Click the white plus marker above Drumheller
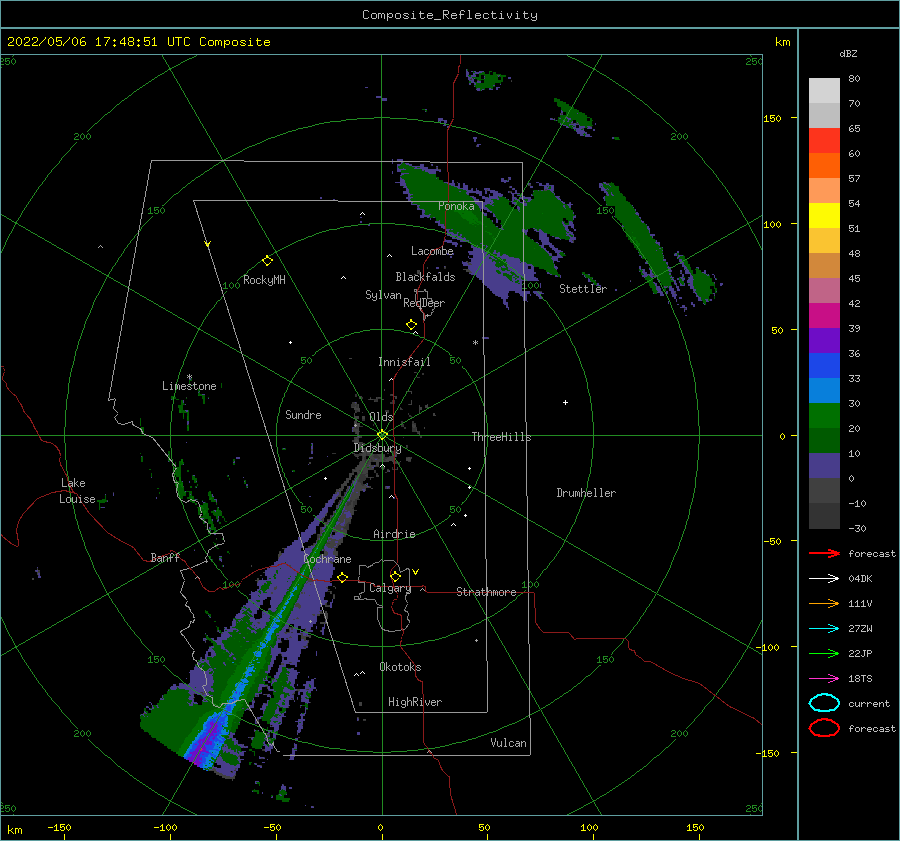Image resolution: width=900 pixels, height=841 pixels. click(565, 402)
